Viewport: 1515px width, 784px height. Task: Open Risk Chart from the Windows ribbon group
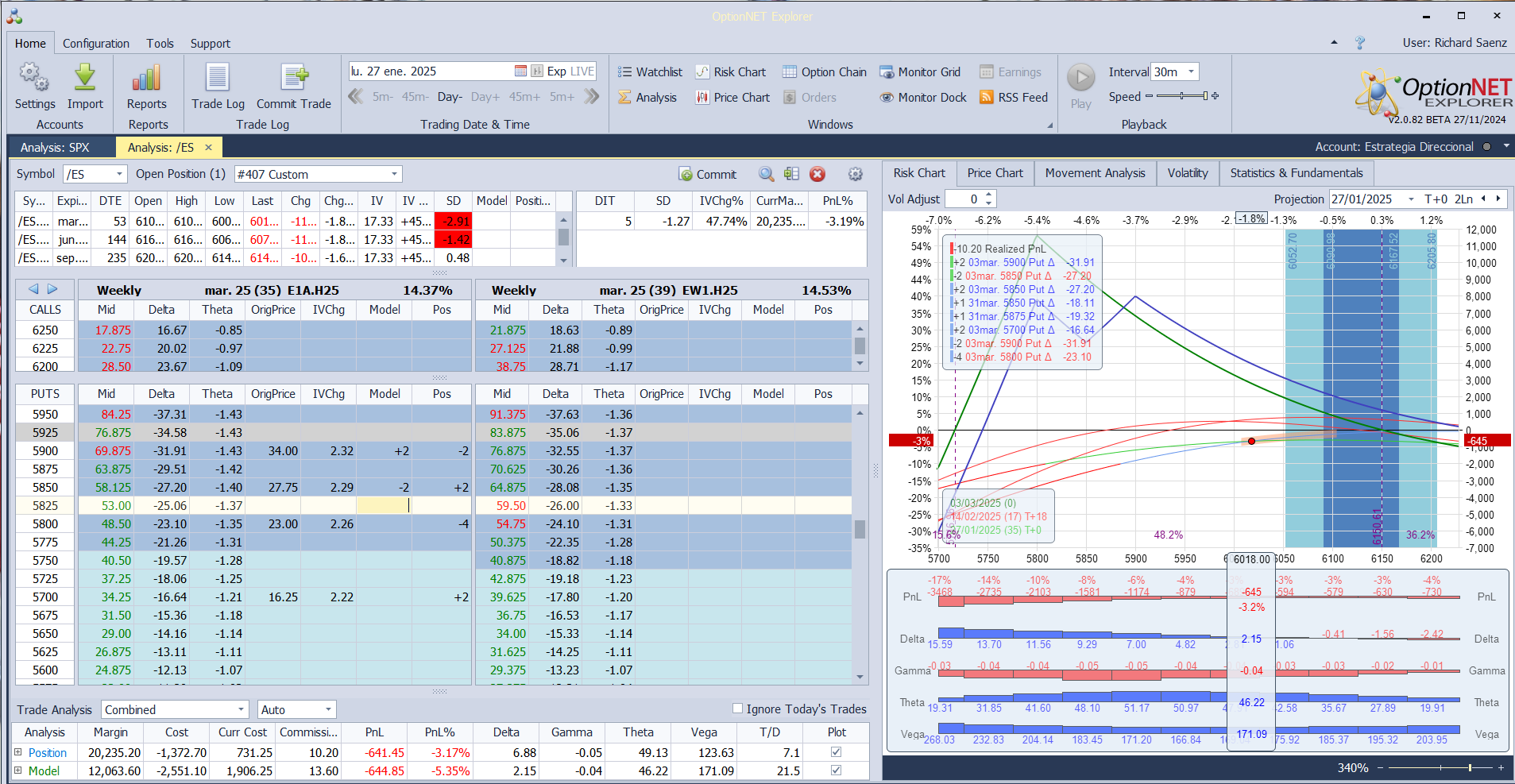731,72
